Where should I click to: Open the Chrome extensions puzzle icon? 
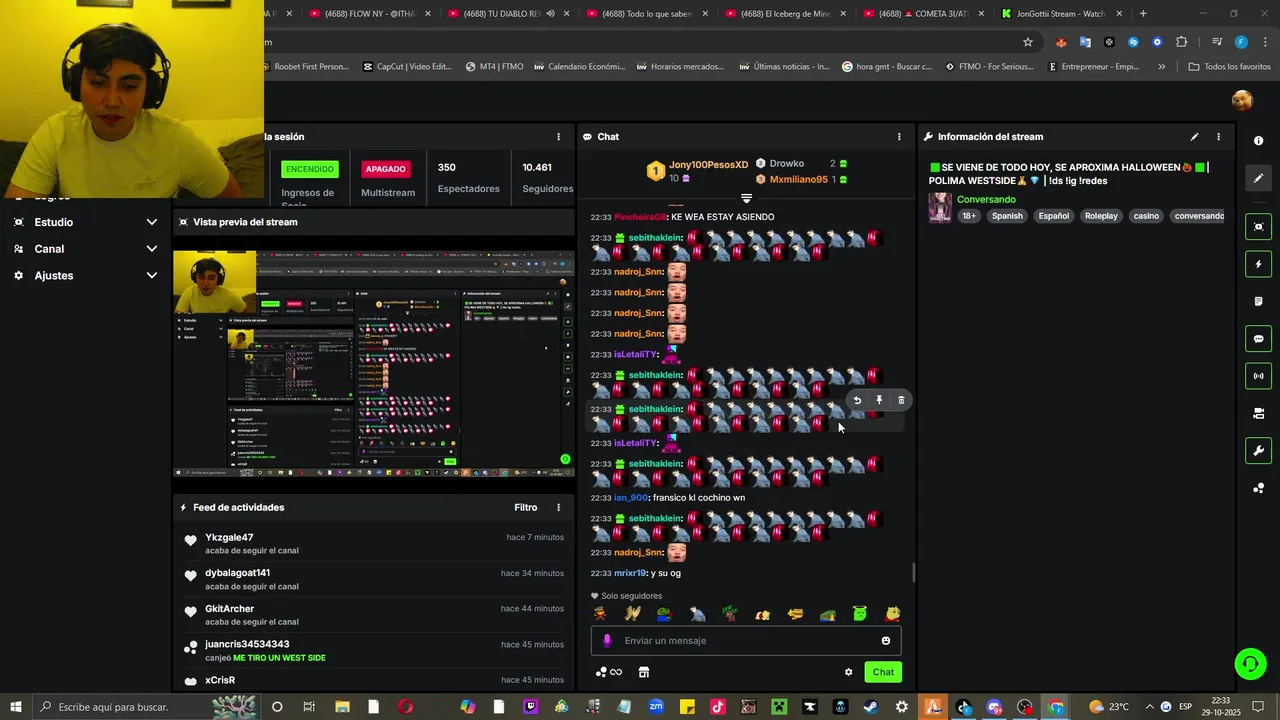click(x=1181, y=42)
